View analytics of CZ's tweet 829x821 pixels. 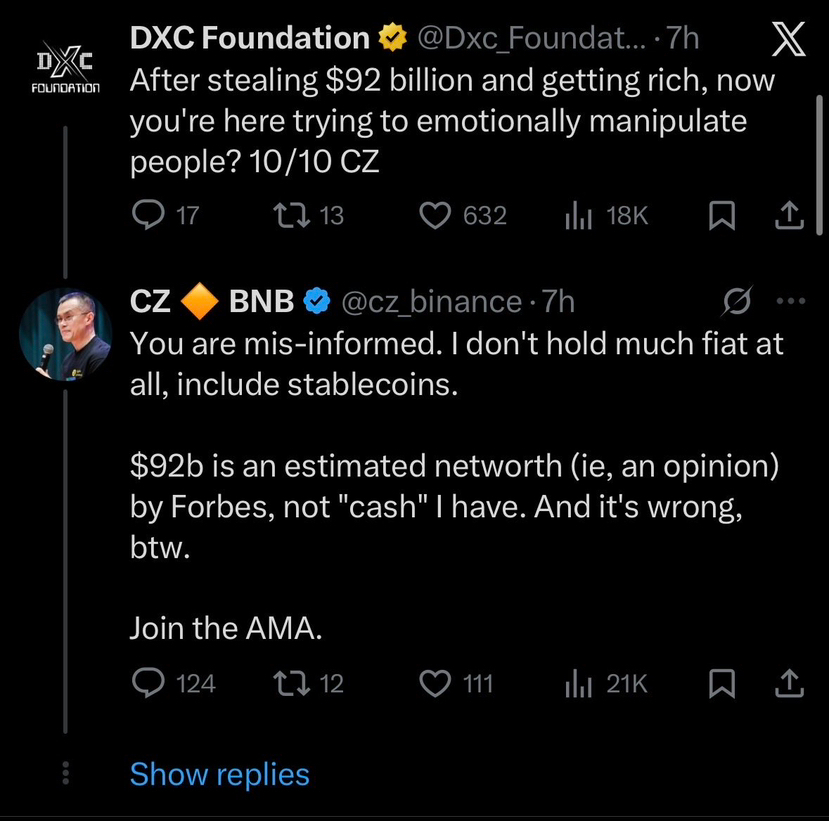click(578, 683)
